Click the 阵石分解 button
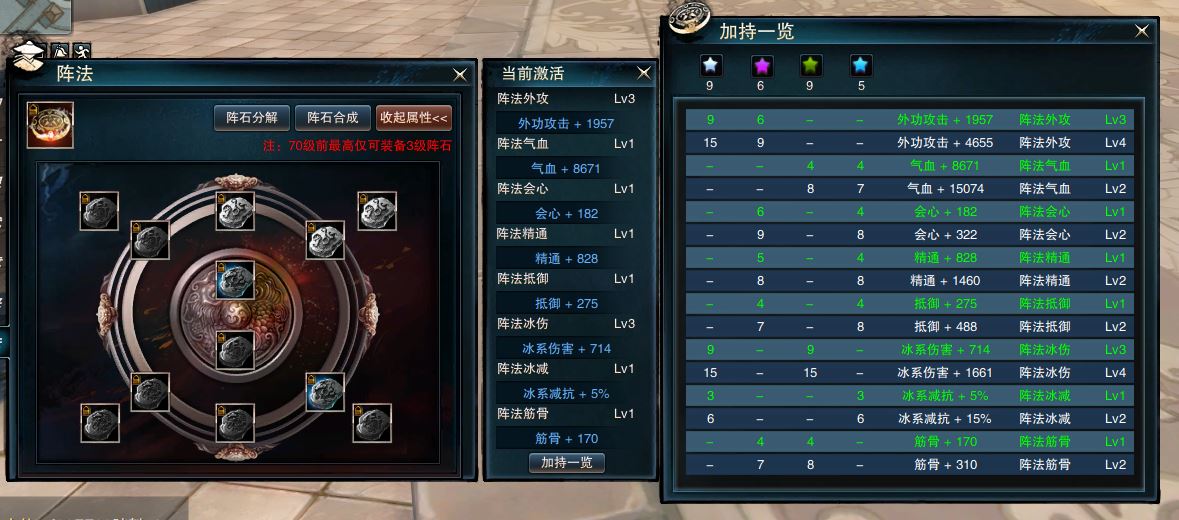Screen dimensions: 1179x520 (252, 118)
